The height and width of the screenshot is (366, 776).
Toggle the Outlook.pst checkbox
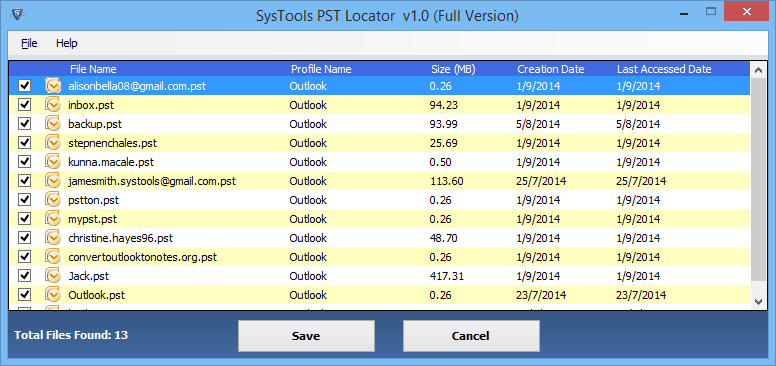tap(25, 295)
